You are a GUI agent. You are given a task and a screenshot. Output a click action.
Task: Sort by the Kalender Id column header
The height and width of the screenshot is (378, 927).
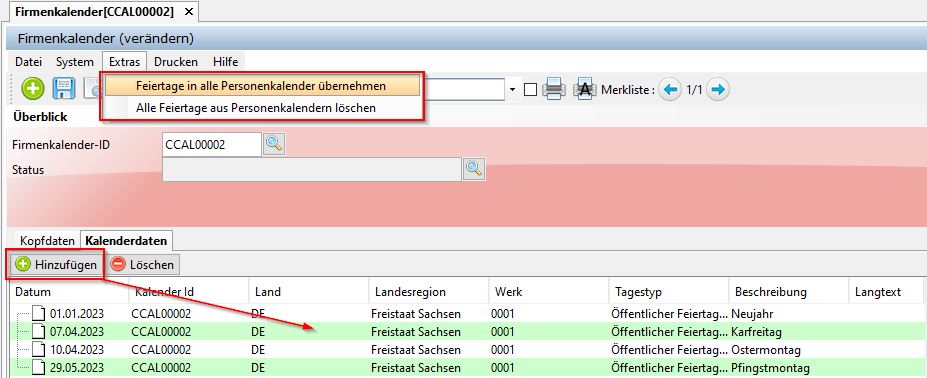point(188,292)
